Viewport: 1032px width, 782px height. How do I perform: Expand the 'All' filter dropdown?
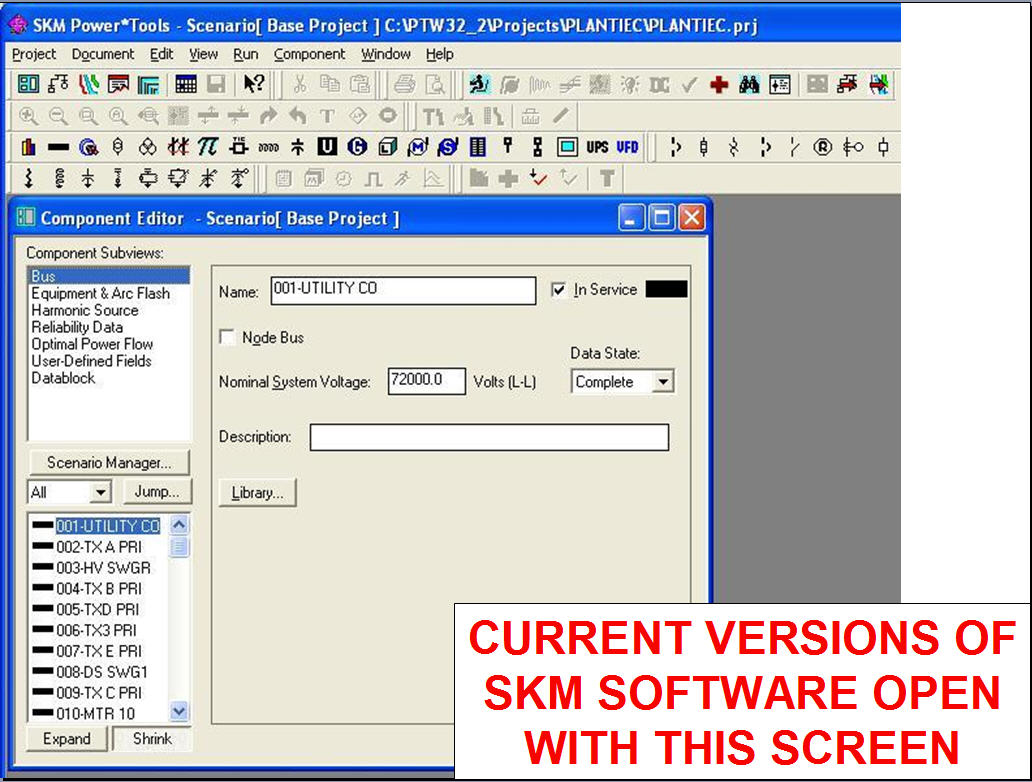click(100, 492)
